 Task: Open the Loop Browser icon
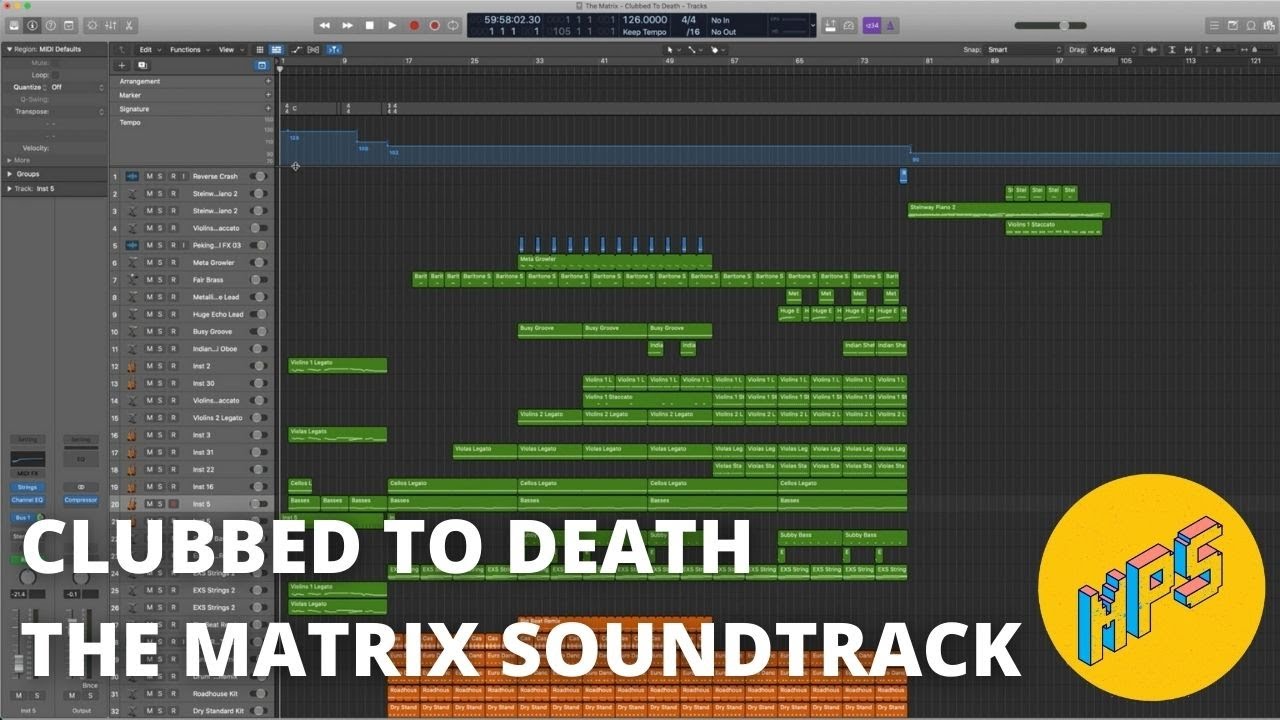pos(1250,25)
